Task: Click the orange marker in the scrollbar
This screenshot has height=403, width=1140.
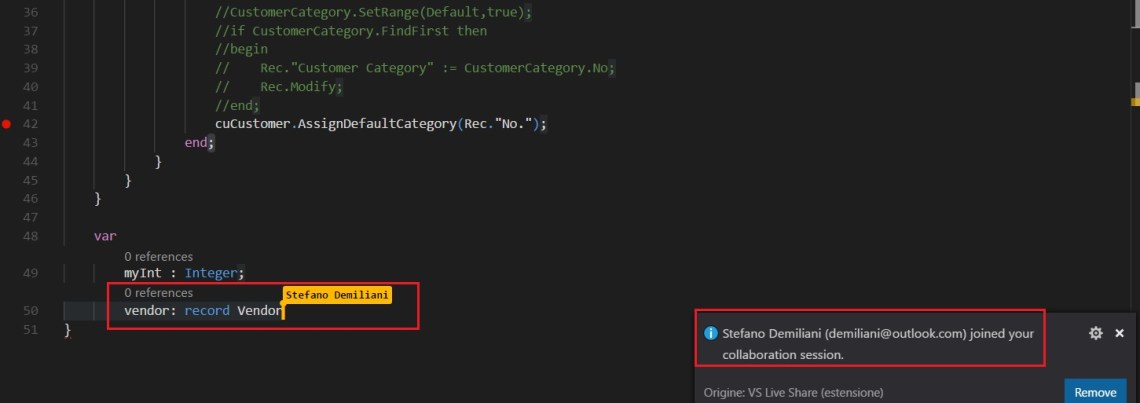Action: point(1135,101)
